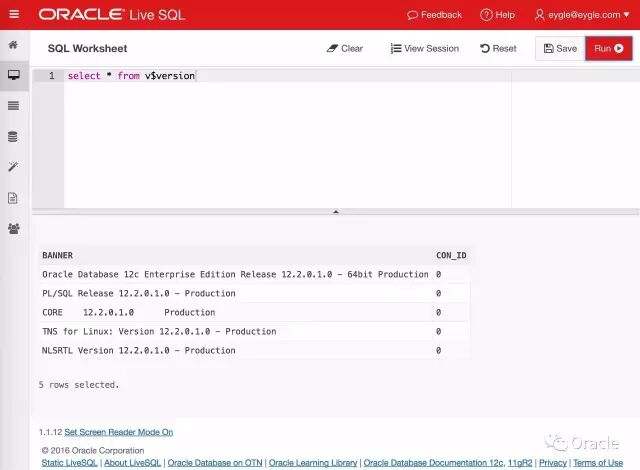
Task: Save the worksheet script
Action: [560, 49]
